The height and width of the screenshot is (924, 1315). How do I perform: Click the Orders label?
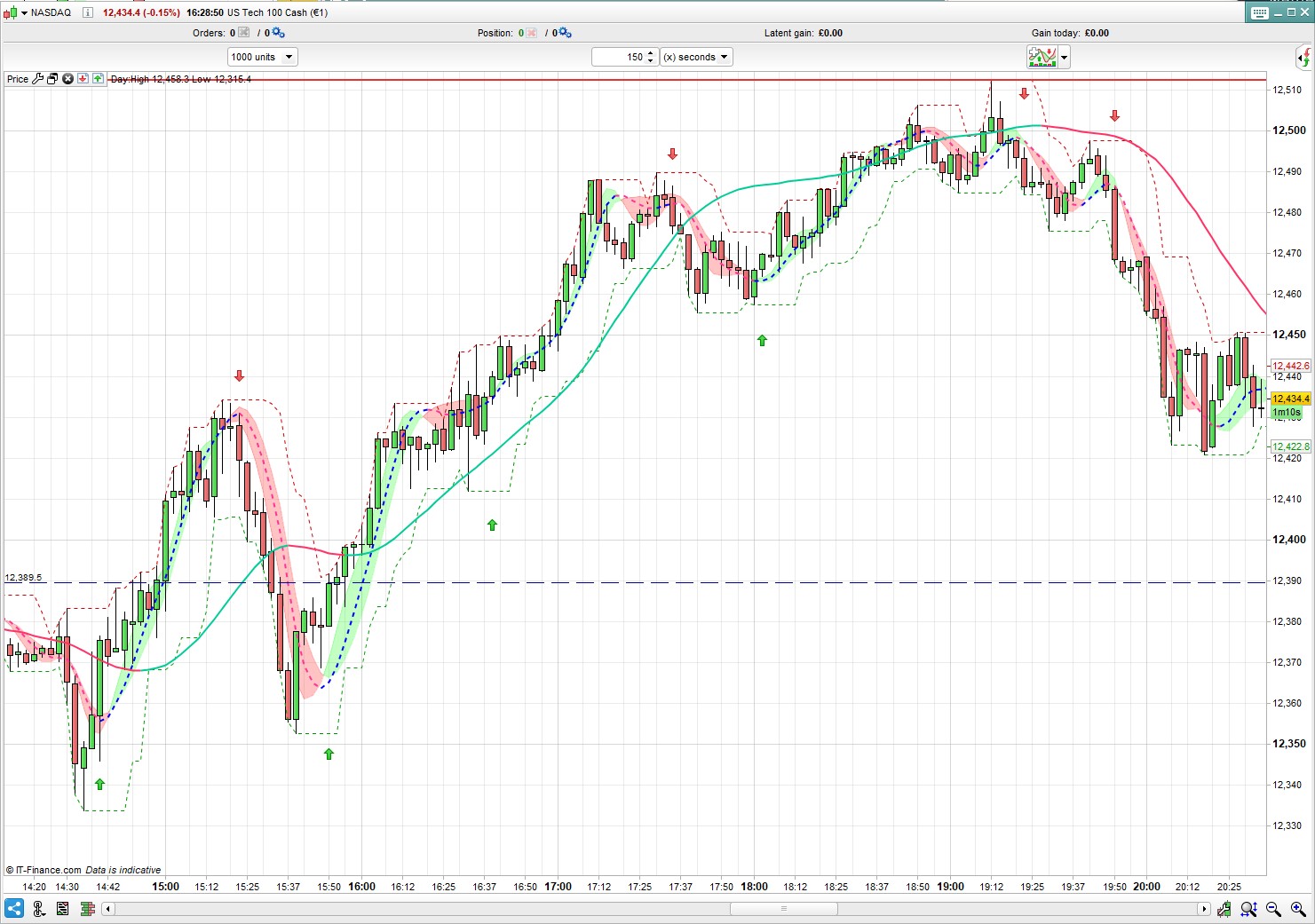pyautogui.click(x=209, y=33)
